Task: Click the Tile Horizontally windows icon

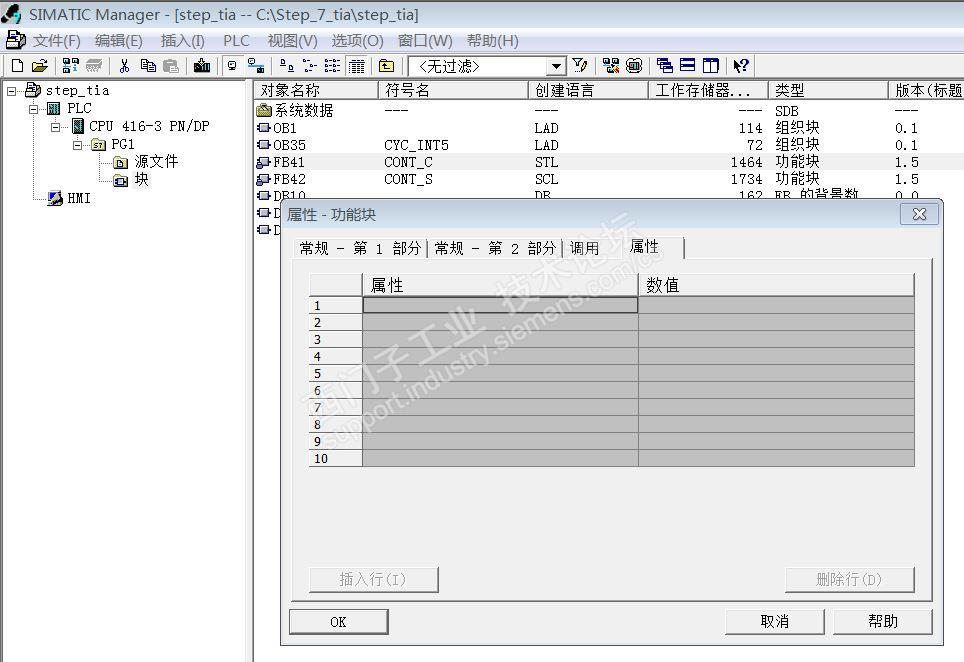Action: [688, 66]
